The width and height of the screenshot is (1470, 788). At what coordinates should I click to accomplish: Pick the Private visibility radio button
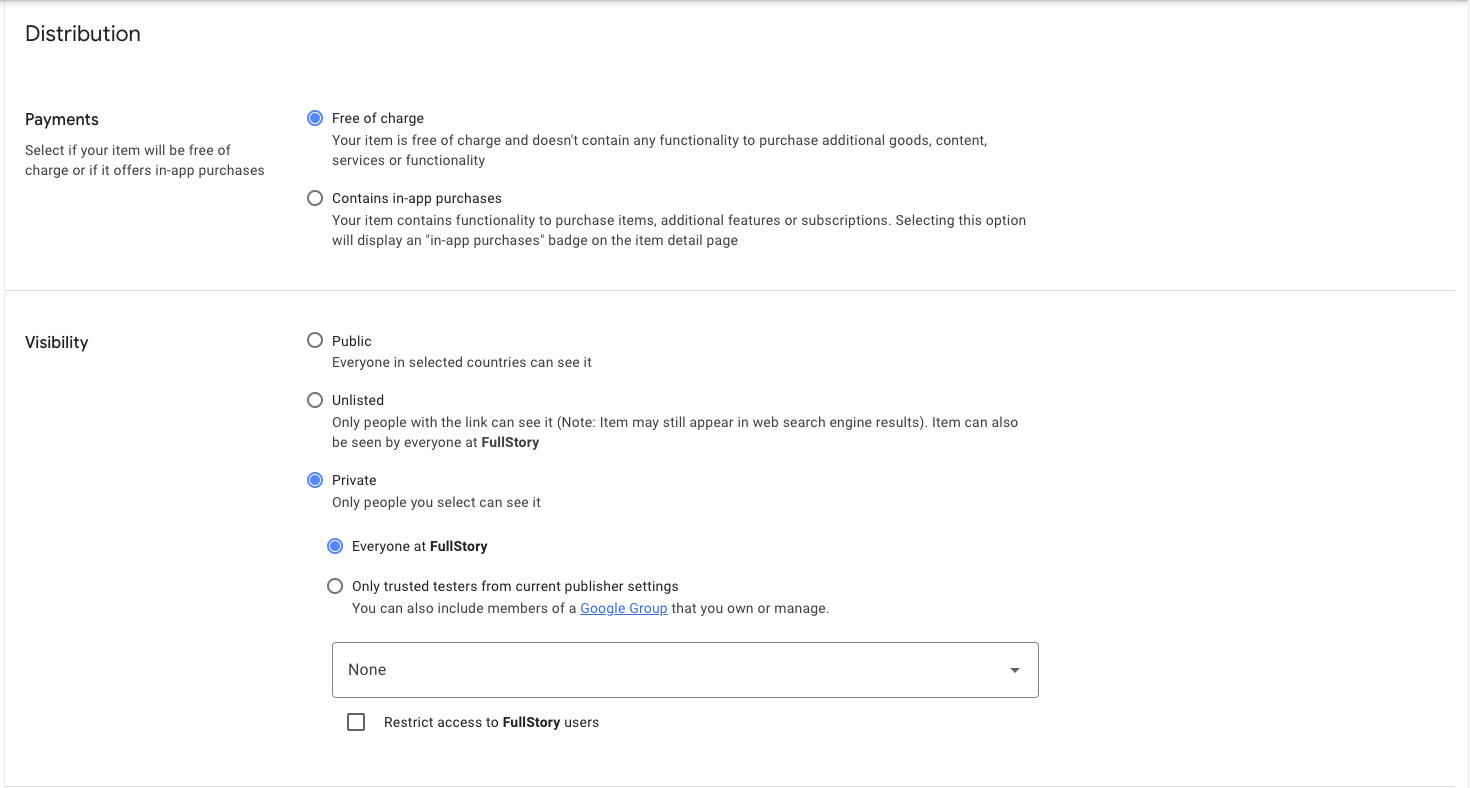315,480
